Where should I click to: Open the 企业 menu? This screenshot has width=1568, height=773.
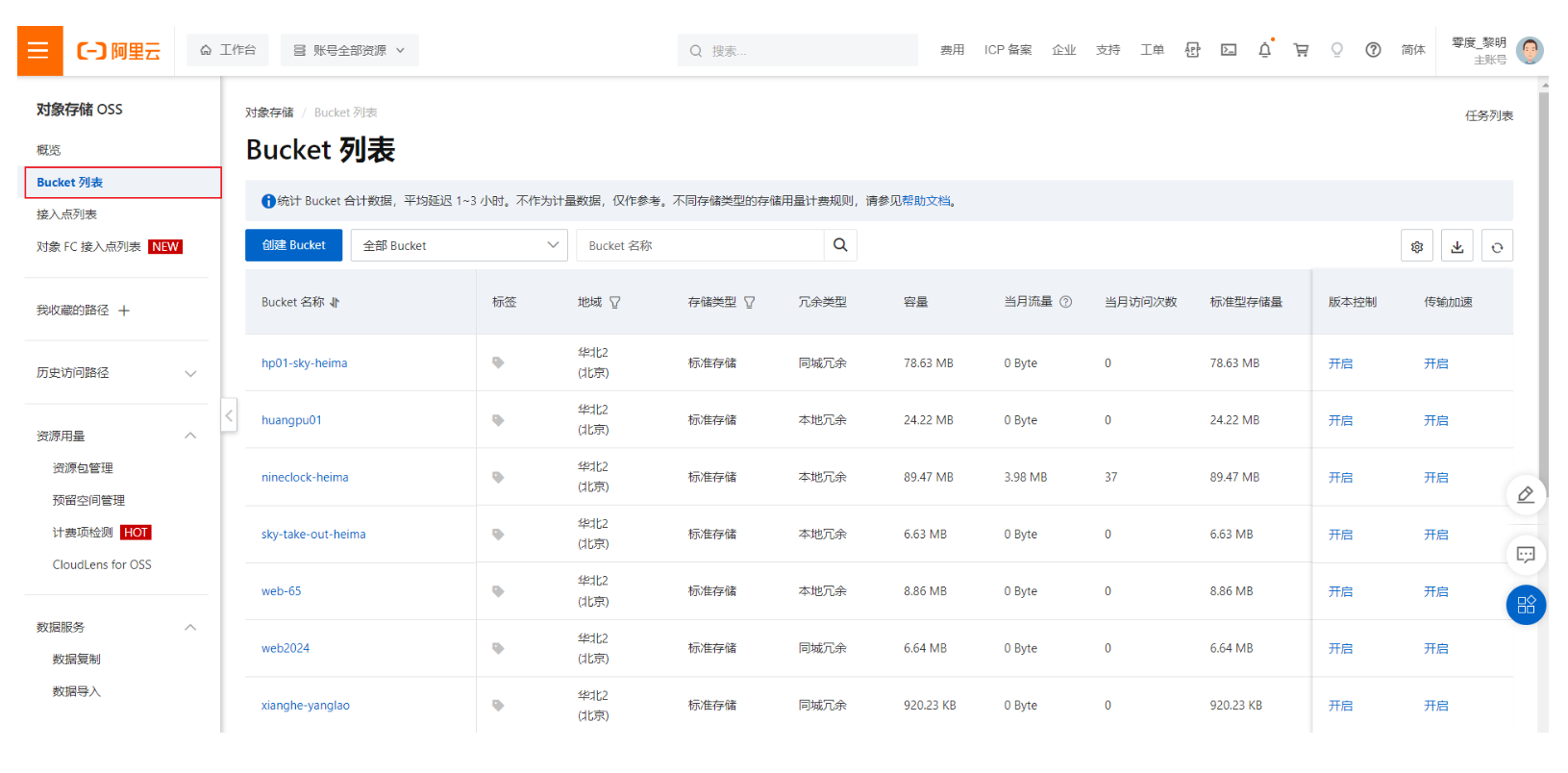click(1064, 50)
